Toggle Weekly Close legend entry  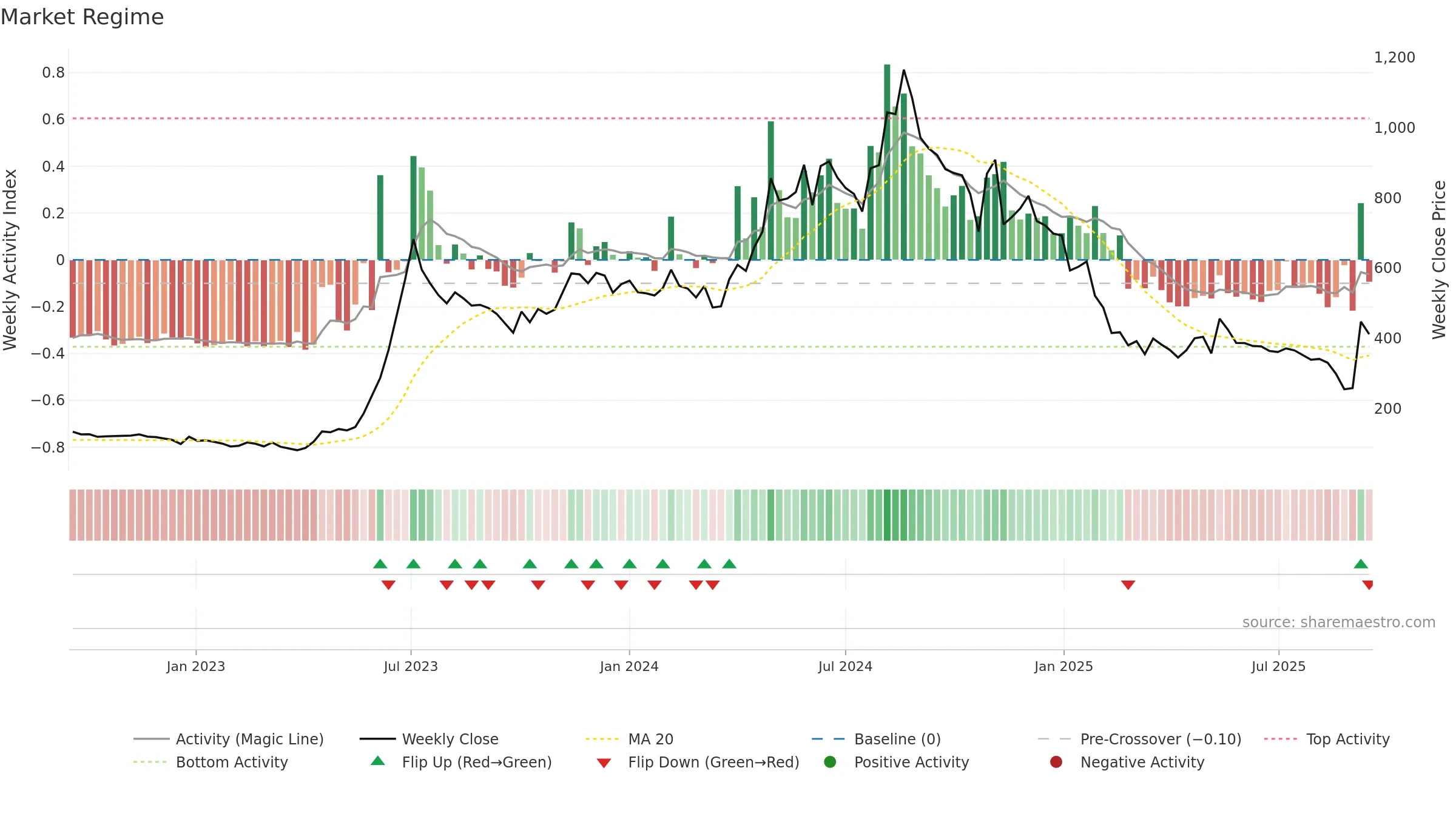pos(429,739)
